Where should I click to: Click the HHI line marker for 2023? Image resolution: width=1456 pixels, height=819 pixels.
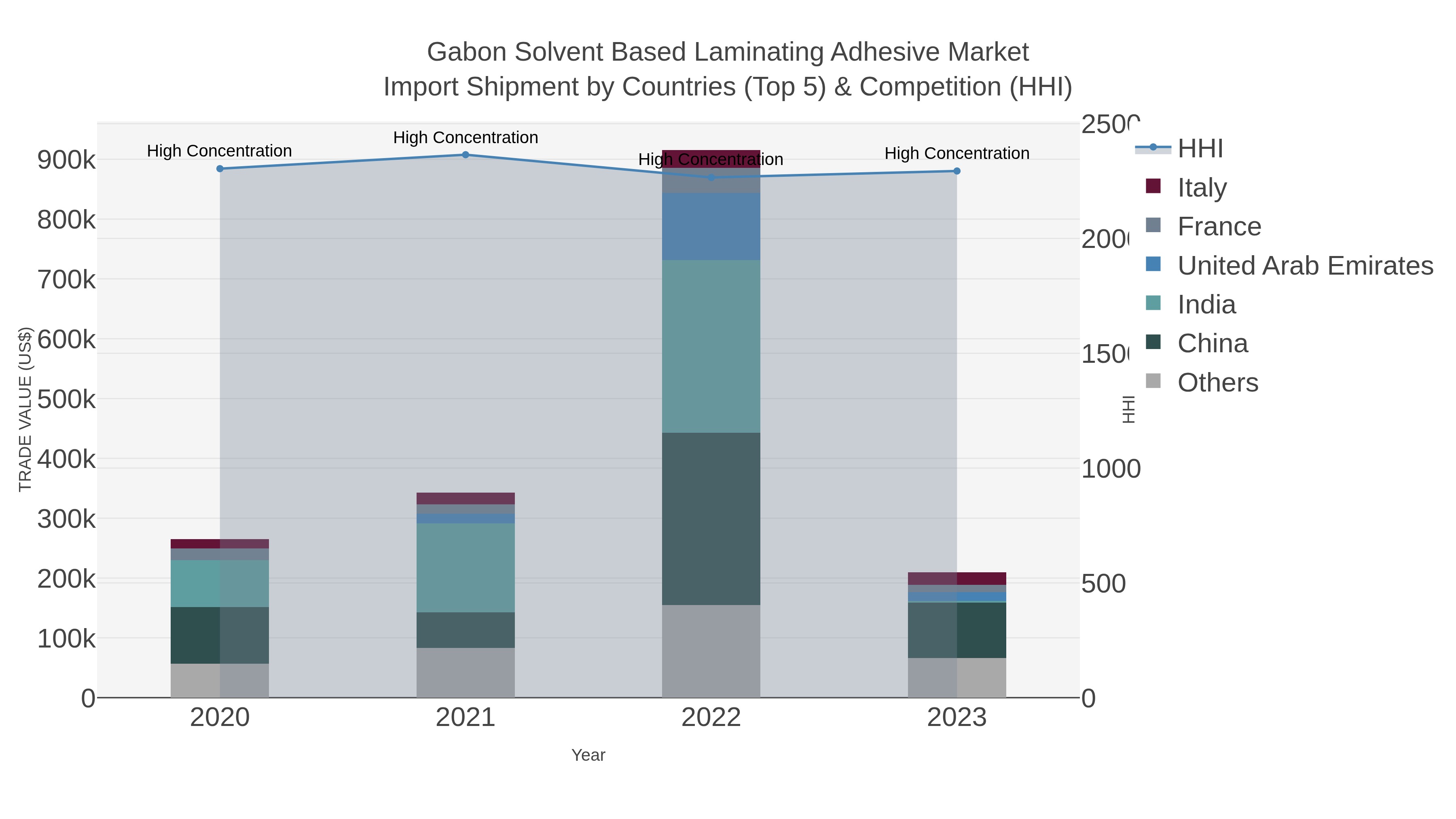957,171
